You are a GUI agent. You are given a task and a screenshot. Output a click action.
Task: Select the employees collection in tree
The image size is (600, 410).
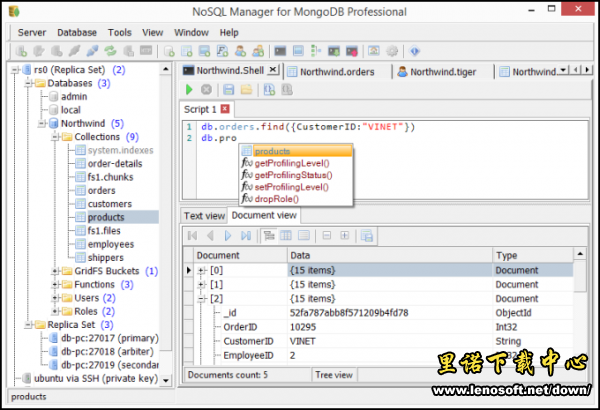[x=111, y=244]
